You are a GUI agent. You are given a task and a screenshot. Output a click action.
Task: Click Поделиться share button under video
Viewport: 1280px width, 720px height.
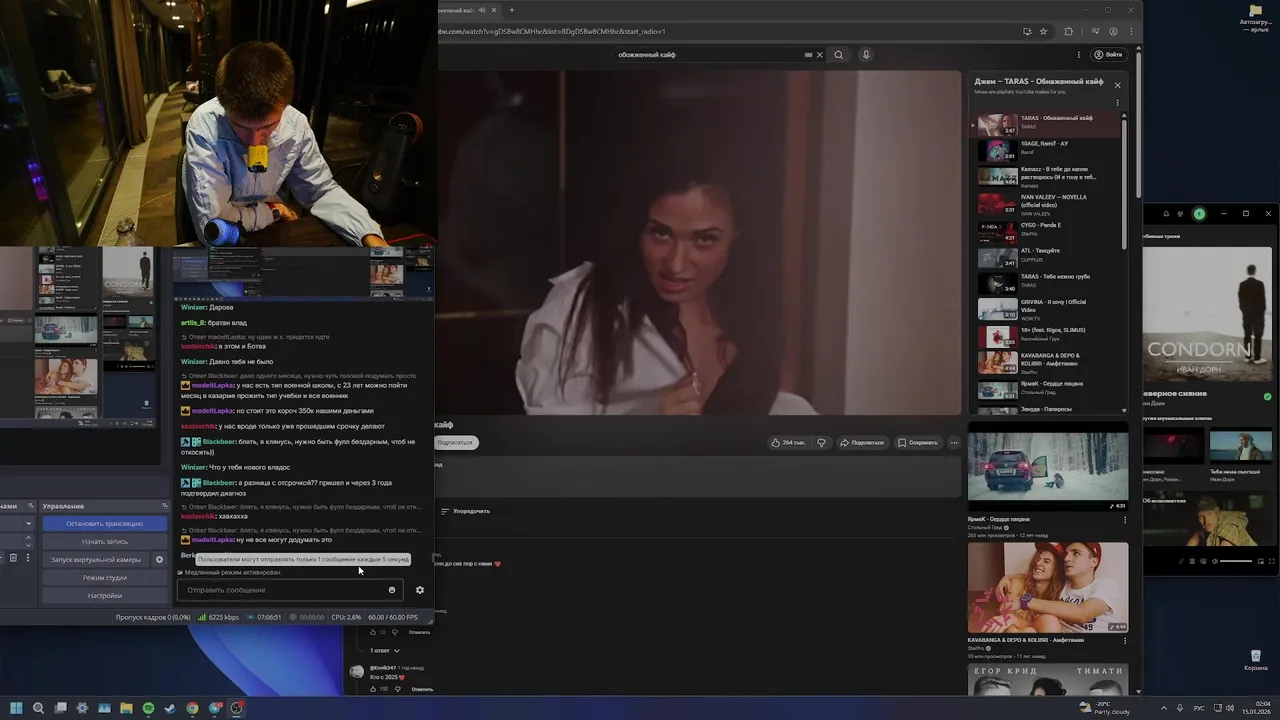pyautogui.click(x=862, y=442)
